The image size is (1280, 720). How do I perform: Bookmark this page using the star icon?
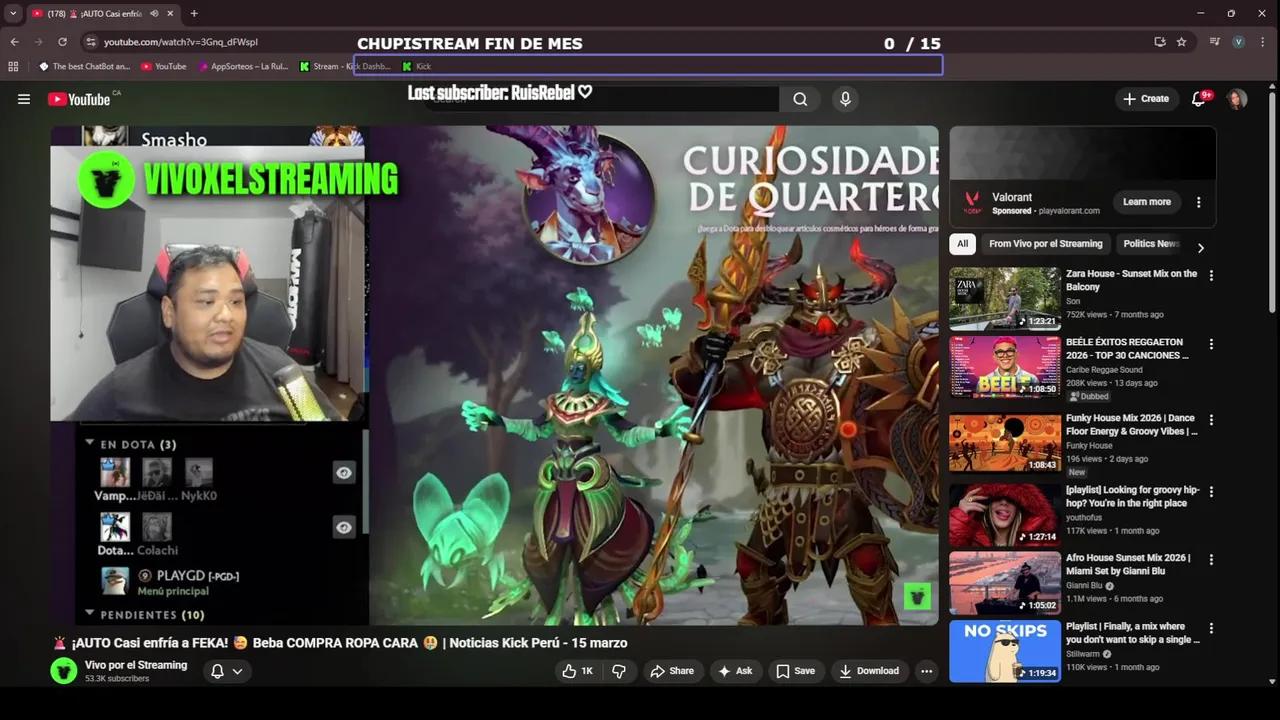(x=1181, y=42)
